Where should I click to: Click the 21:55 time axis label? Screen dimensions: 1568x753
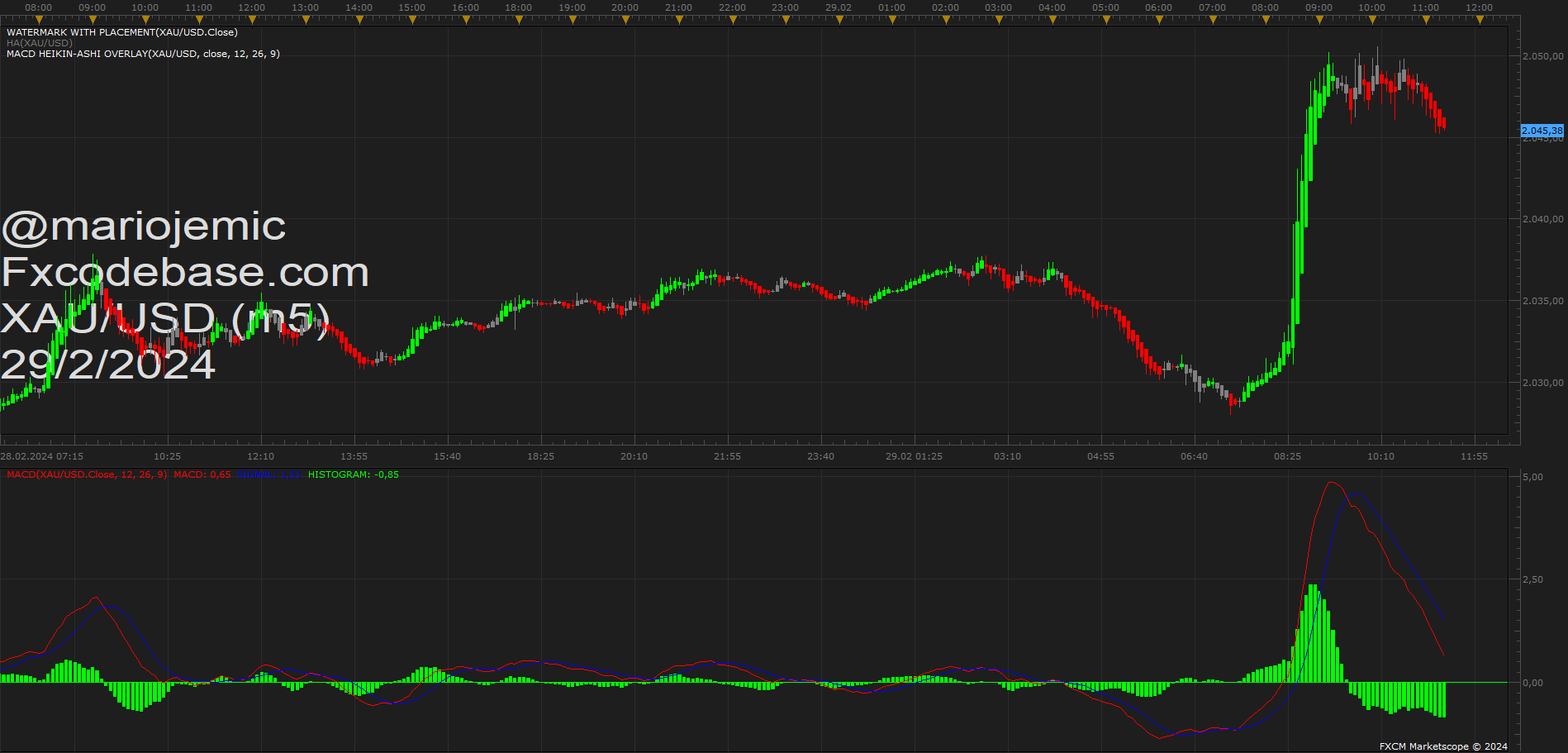point(728,456)
